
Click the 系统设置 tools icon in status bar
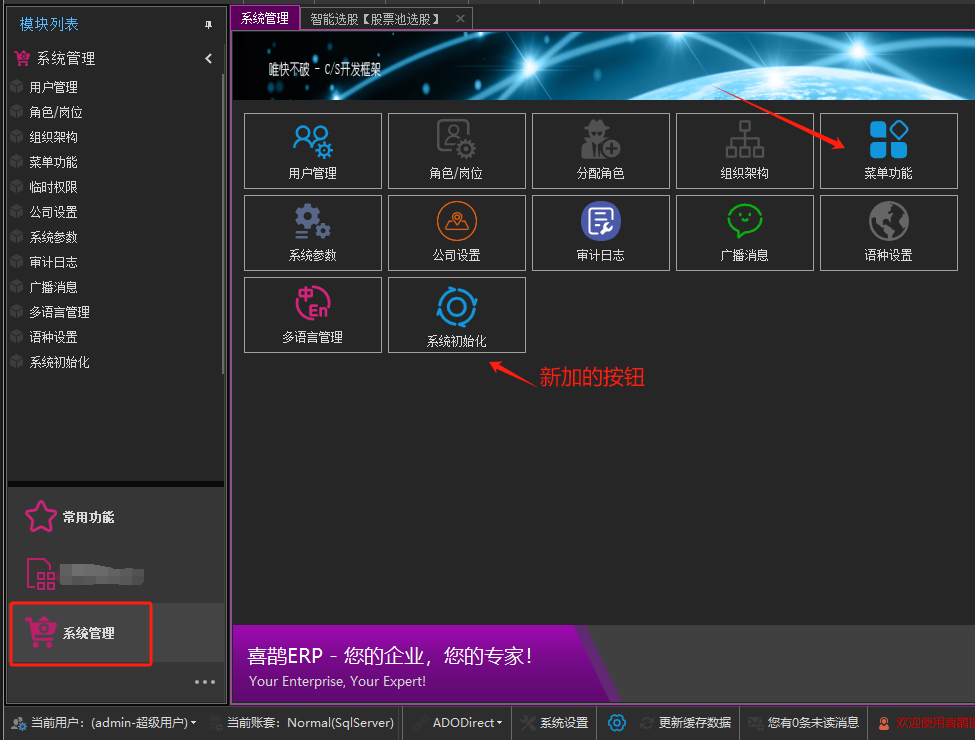pos(528,723)
